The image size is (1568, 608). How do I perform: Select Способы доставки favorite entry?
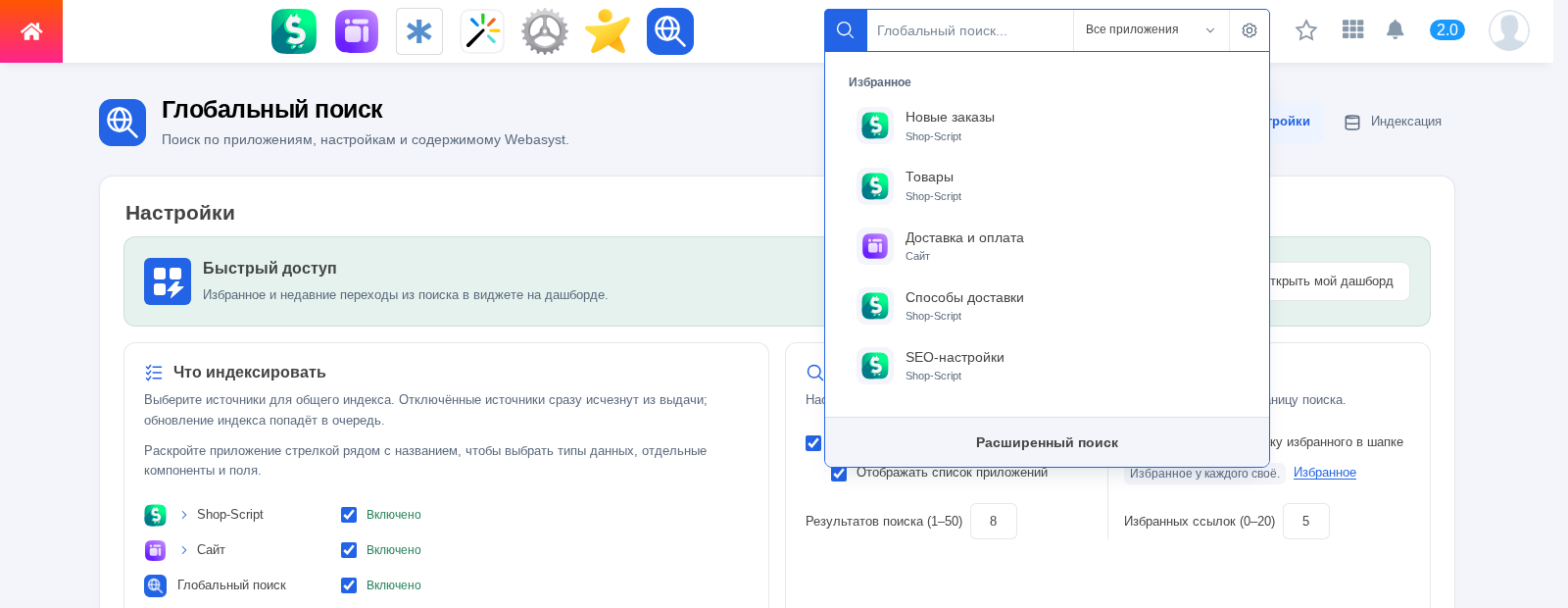click(1047, 306)
